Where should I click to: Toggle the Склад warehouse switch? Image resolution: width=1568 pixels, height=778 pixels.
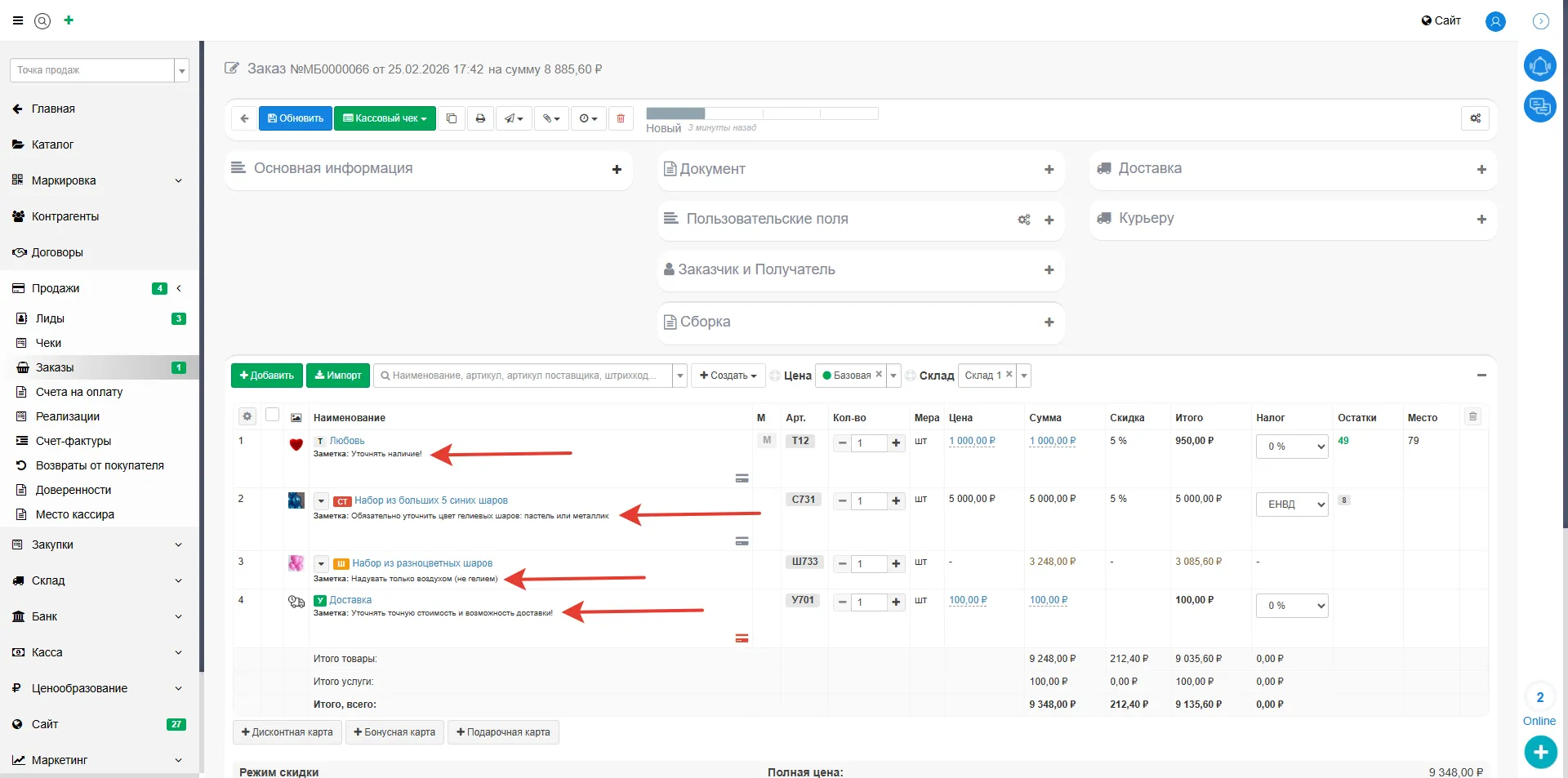click(x=911, y=376)
